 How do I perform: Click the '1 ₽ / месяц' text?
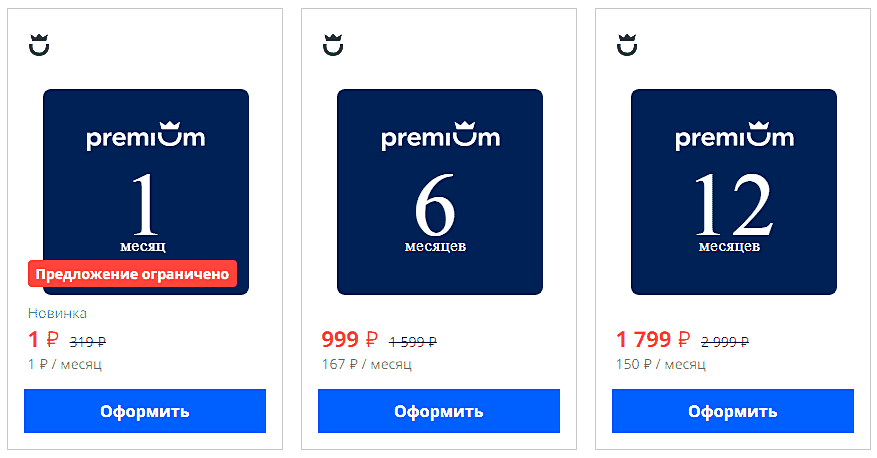point(65,364)
